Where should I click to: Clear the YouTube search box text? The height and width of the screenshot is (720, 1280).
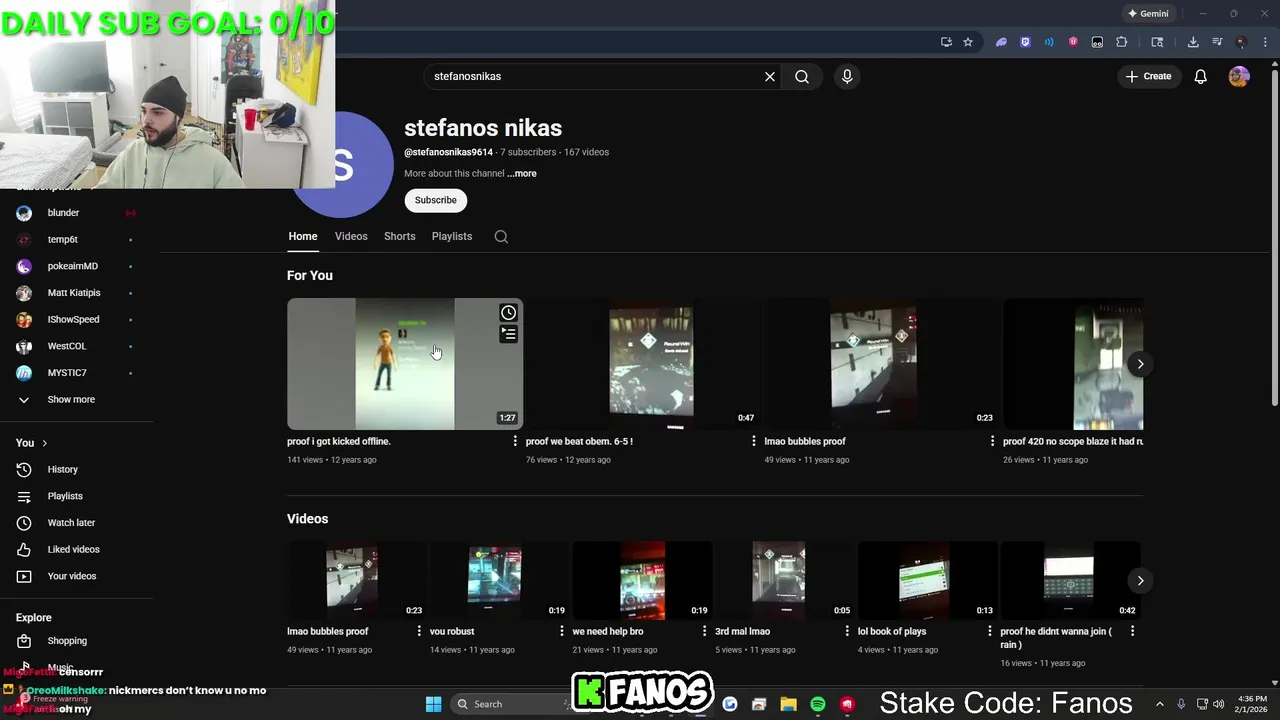point(770,76)
